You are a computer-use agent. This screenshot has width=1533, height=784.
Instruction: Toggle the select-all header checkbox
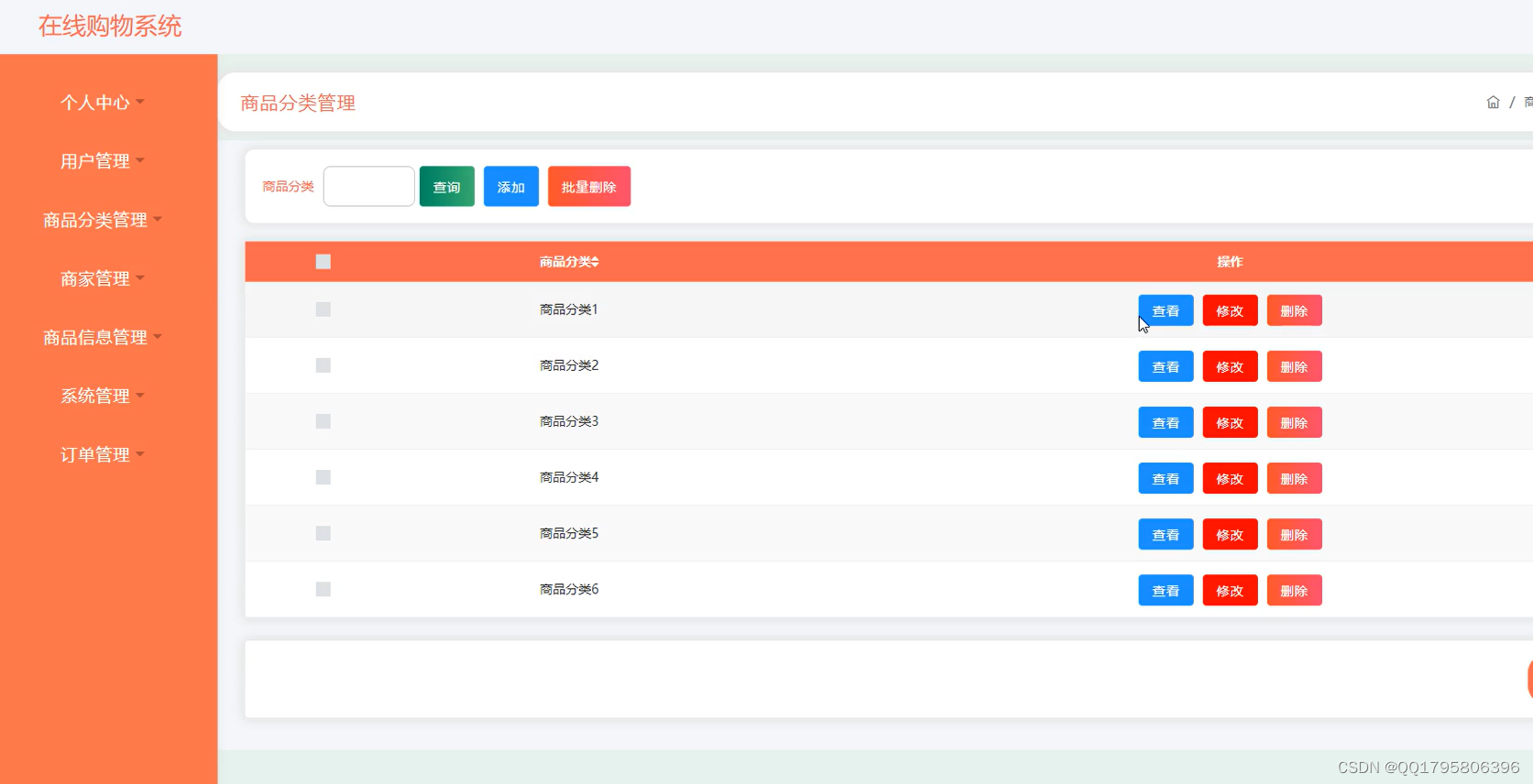pos(323,262)
